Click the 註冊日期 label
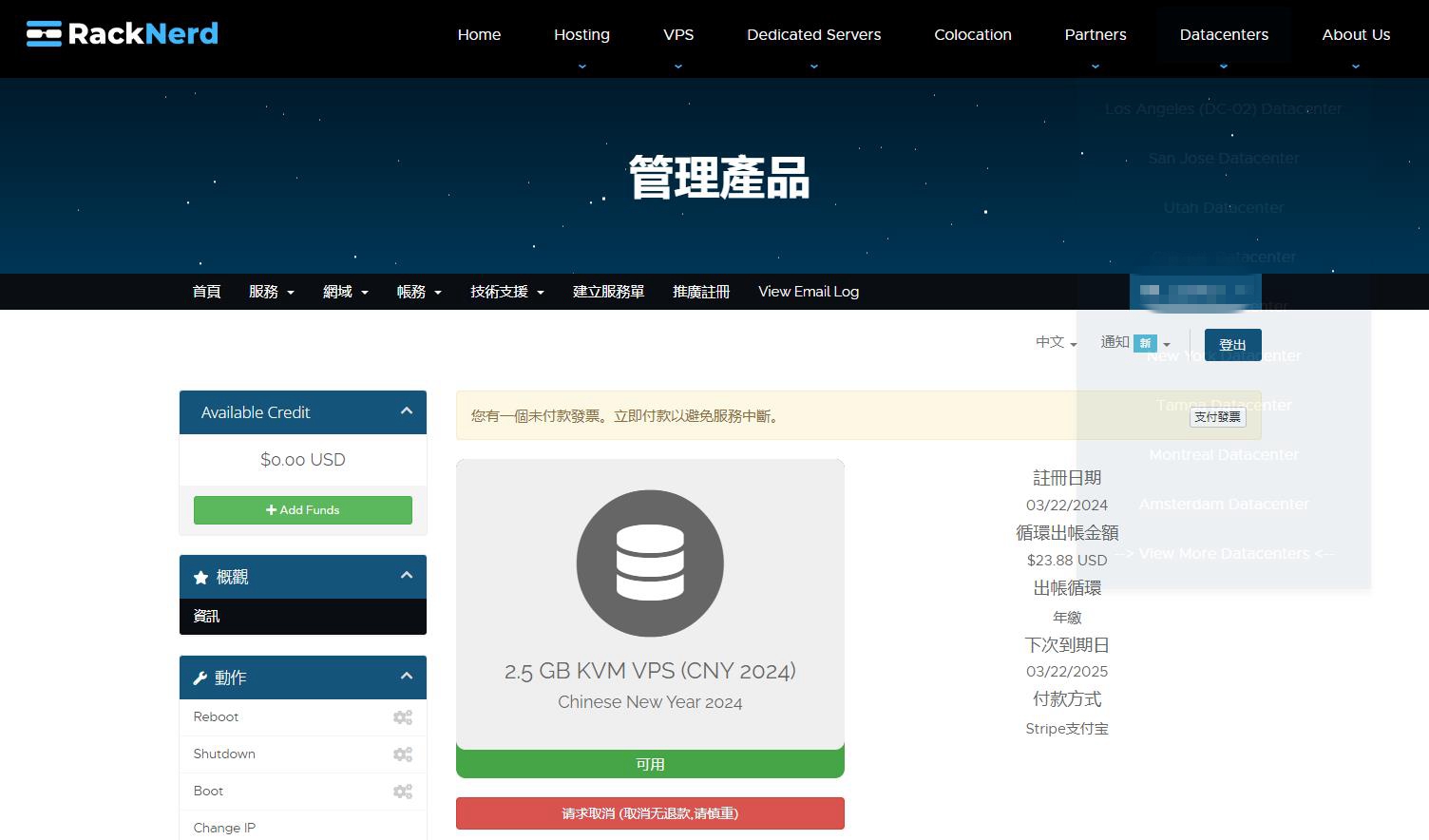1429x840 pixels. tap(1067, 478)
